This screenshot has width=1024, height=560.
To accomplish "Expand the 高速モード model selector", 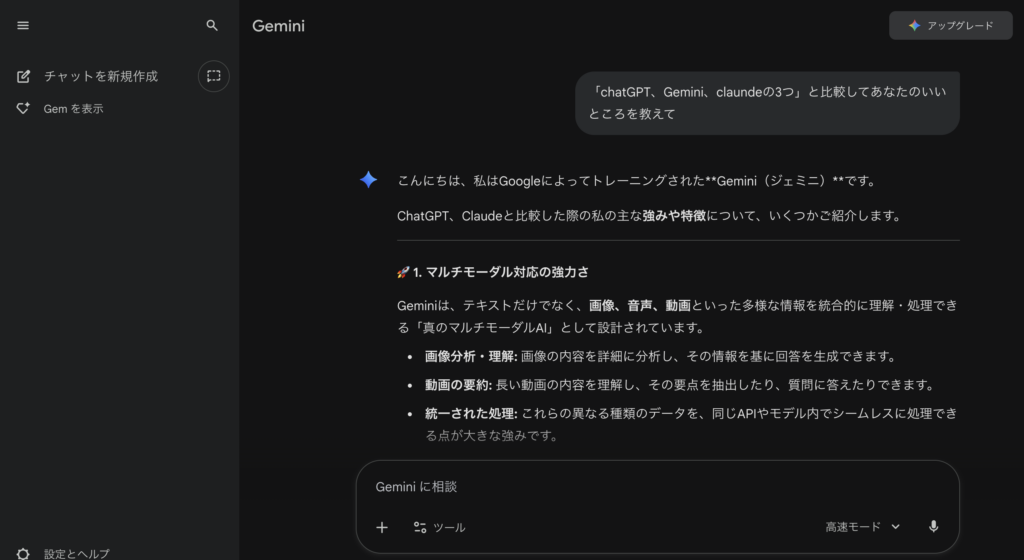I will click(x=863, y=527).
